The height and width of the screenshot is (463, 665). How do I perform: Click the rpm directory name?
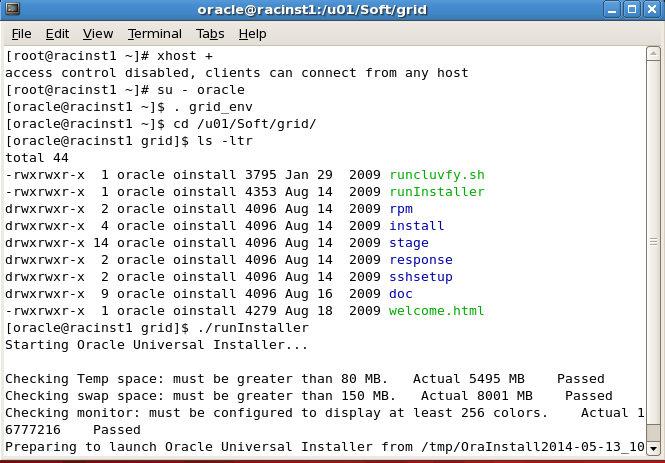(401, 209)
